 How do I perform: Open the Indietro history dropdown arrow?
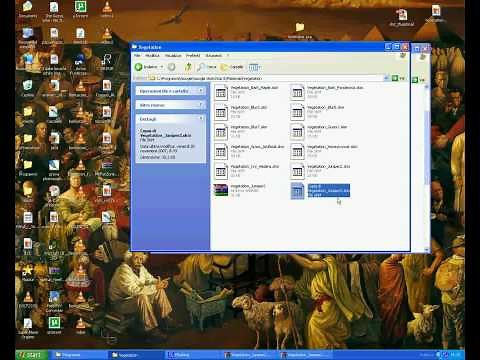click(162, 67)
